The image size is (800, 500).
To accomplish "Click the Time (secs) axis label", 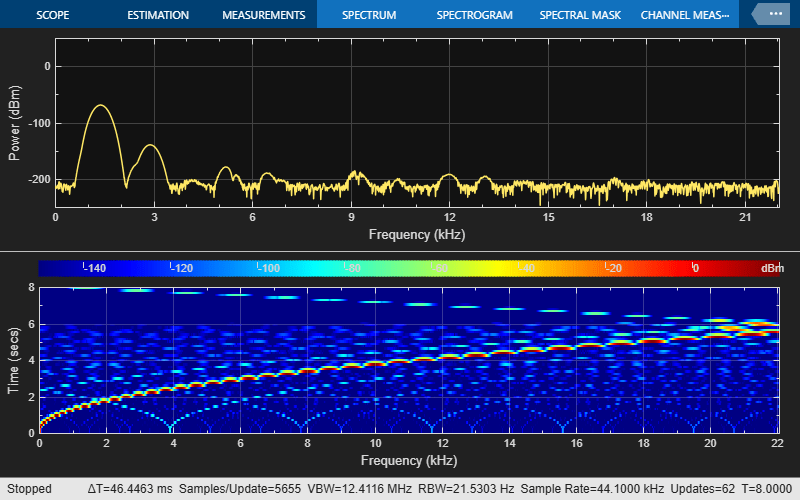I will 13,360.
